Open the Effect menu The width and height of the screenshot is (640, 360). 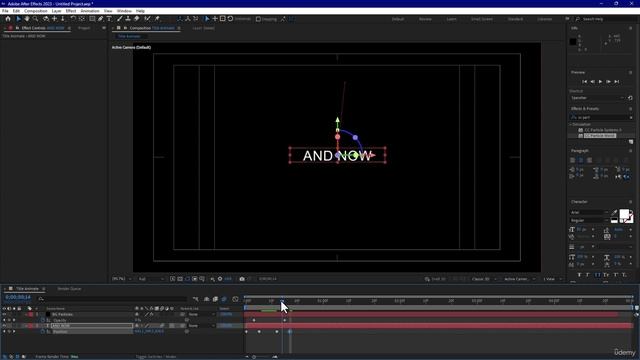(x=71, y=11)
